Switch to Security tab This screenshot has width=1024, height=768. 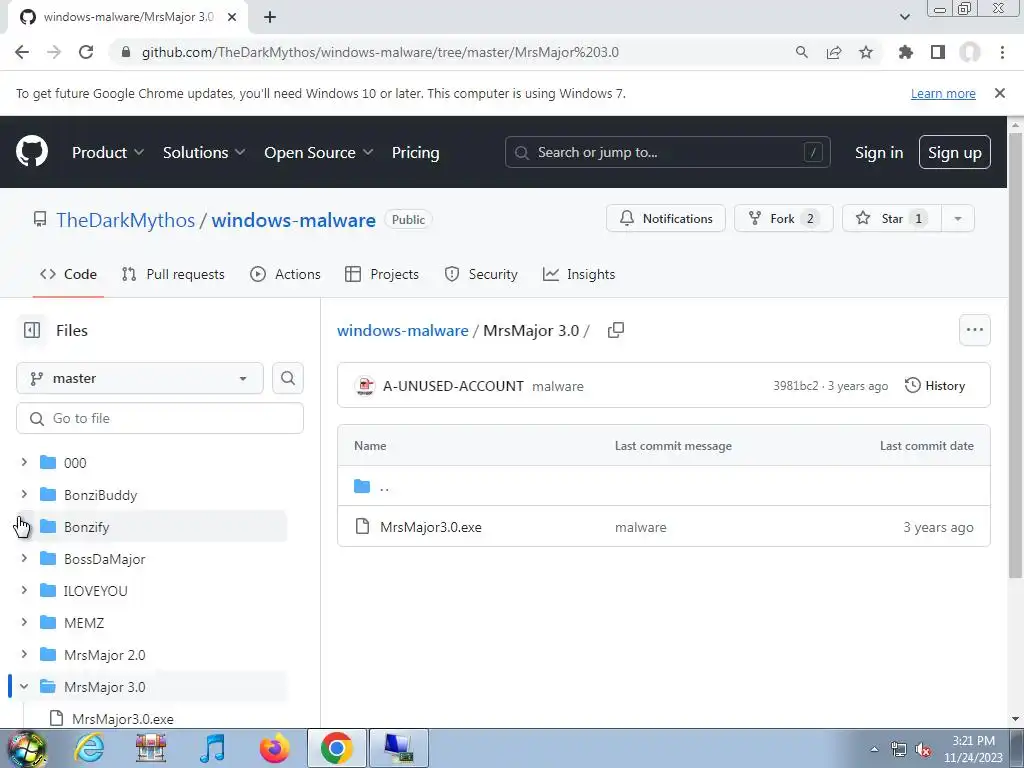(481, 274)
